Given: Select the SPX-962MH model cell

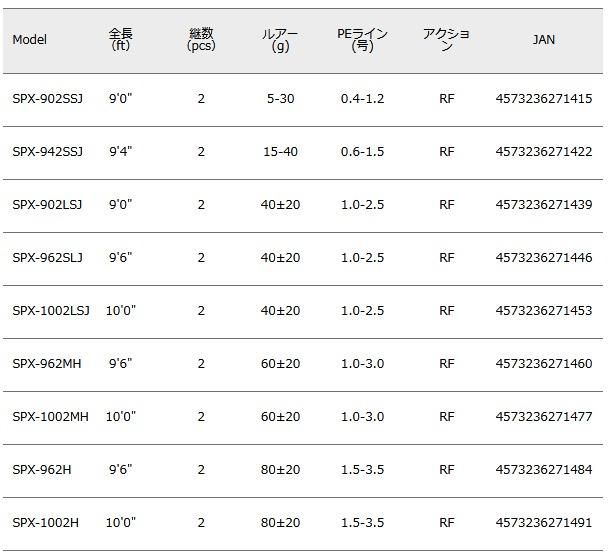Looking at the screenshot, I should click(47, 364).
